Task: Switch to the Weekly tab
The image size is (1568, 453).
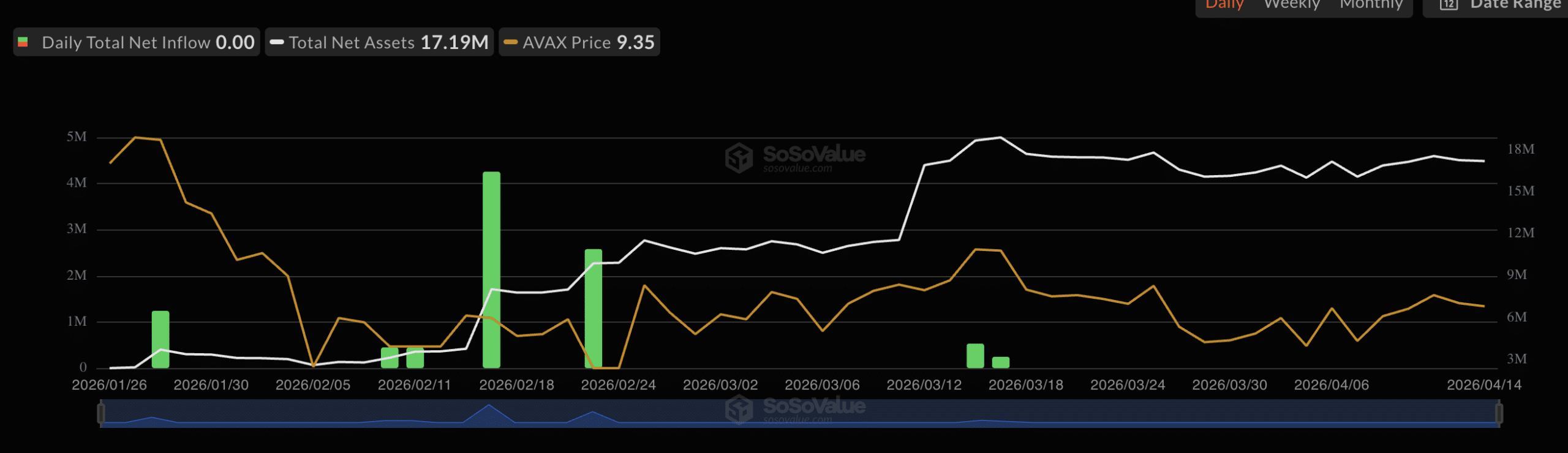Action: [x=1292, y=5]
